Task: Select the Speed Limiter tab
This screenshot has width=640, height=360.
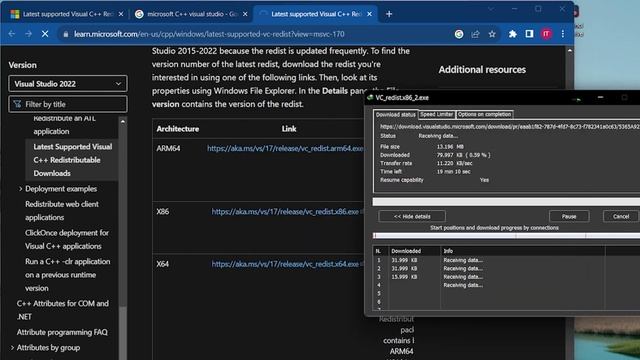Action: [436, 114]
